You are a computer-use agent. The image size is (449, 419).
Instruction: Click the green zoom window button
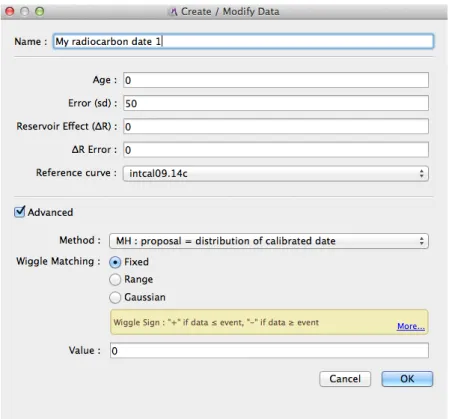(40, 12)
